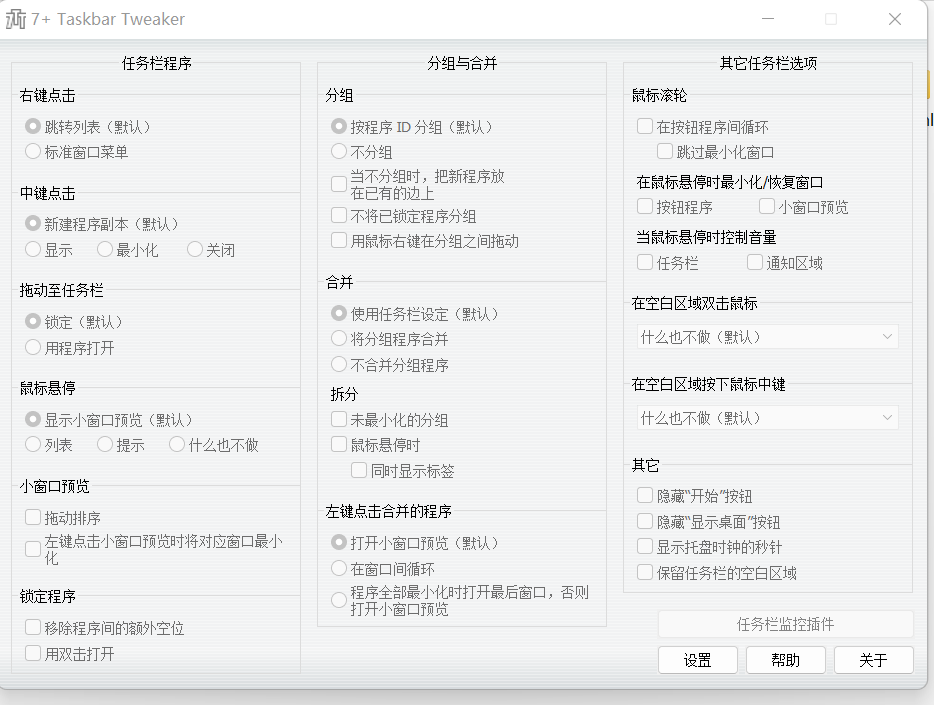Screen dimensions: 934x705
Task: Check 隐藏"开始"按钮 option
Action: coord(646,496)
